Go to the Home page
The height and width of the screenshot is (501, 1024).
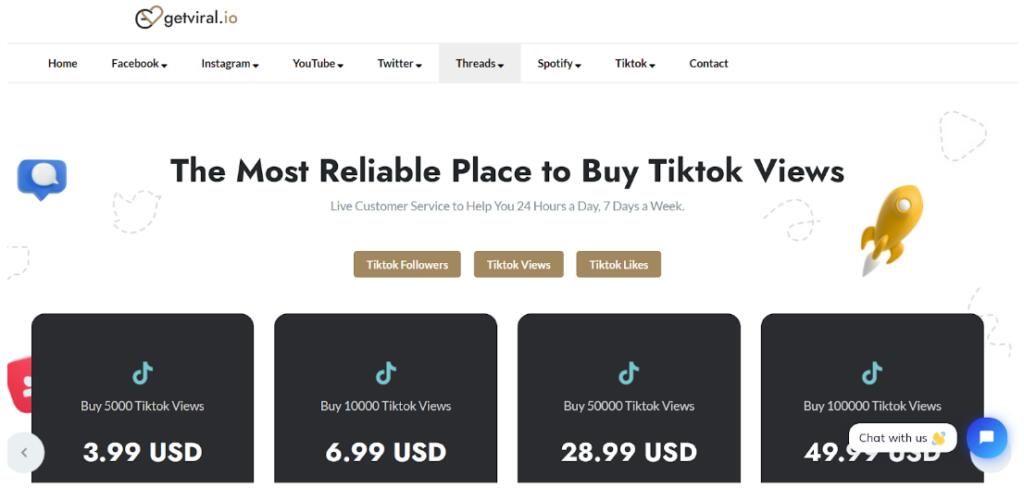point(62,64)
